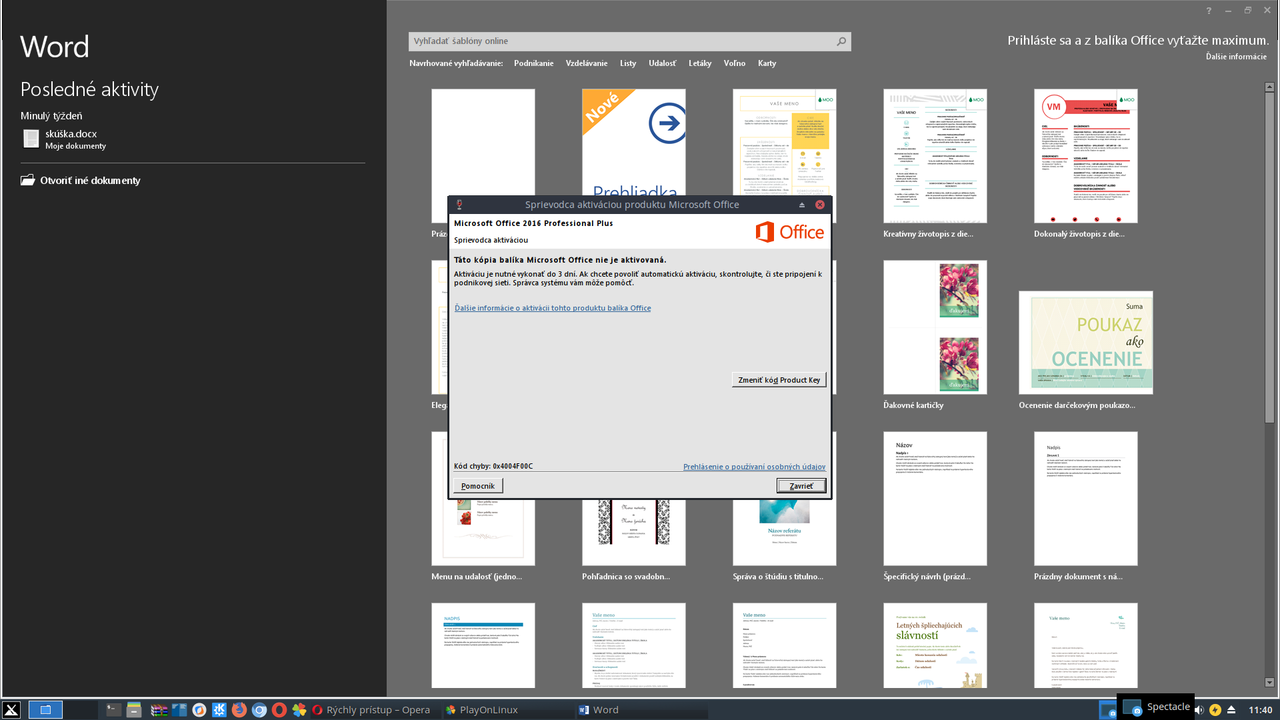Viewport: 1280px width, 720px height.
Task: Click the blue virtual desktop pager button
Action: pos(45,710)
